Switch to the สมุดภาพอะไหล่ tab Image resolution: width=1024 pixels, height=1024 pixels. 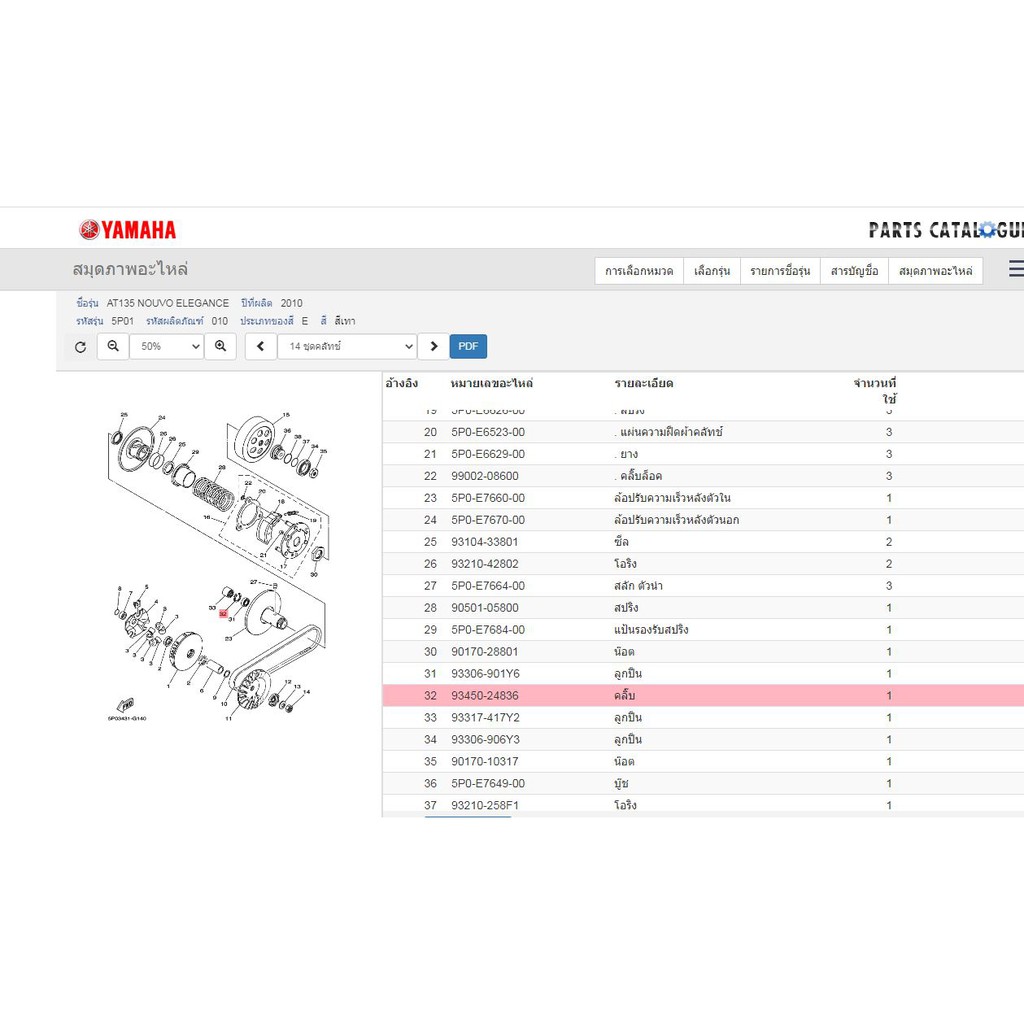tap(935, 271)
